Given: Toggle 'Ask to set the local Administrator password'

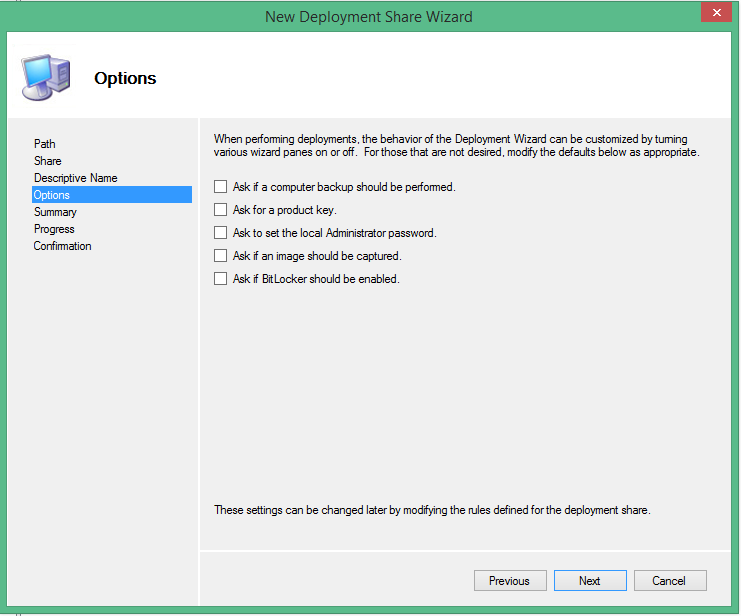Looking at the screenshot, I should point(221,233).
